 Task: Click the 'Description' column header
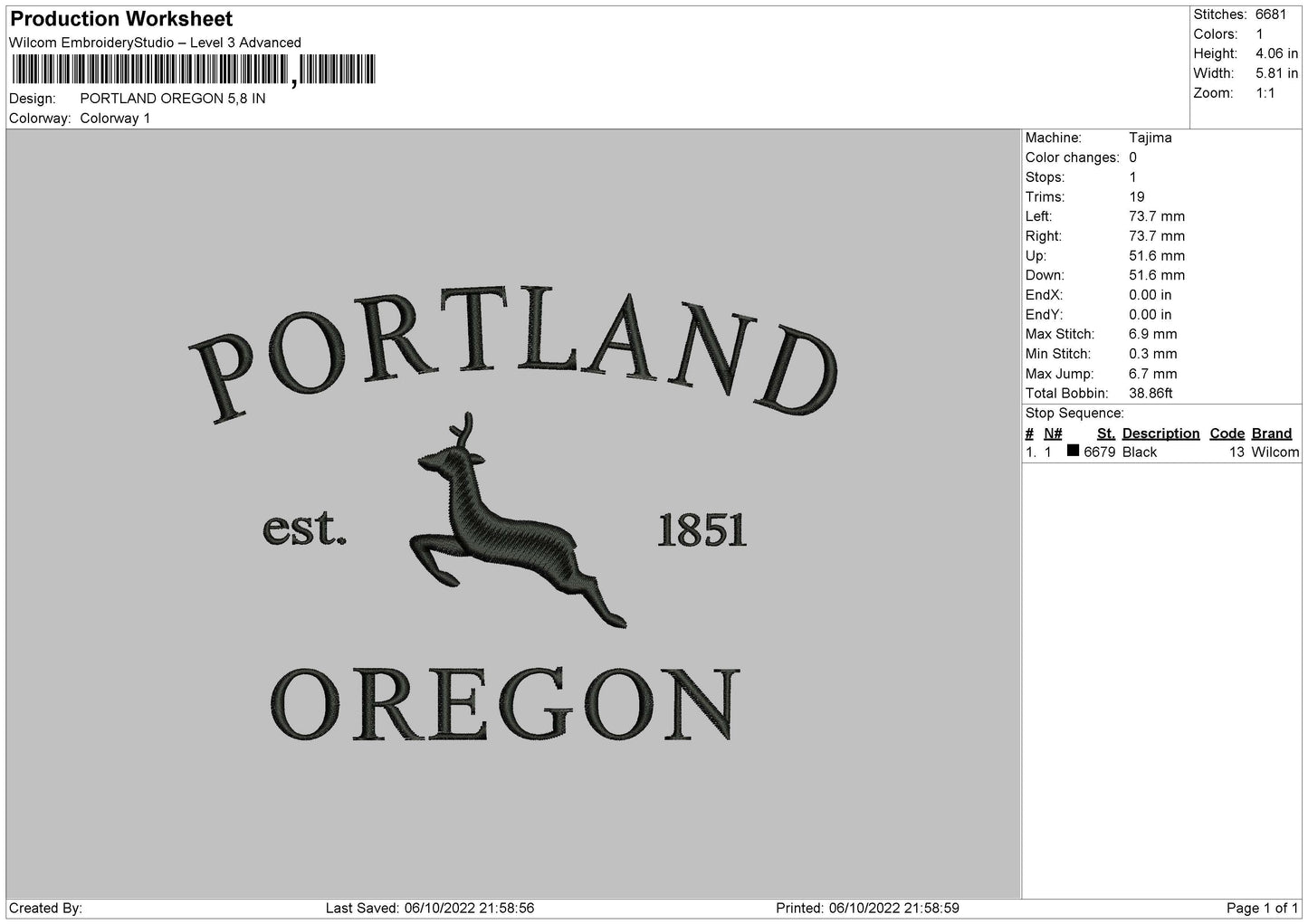point(1160,433)
